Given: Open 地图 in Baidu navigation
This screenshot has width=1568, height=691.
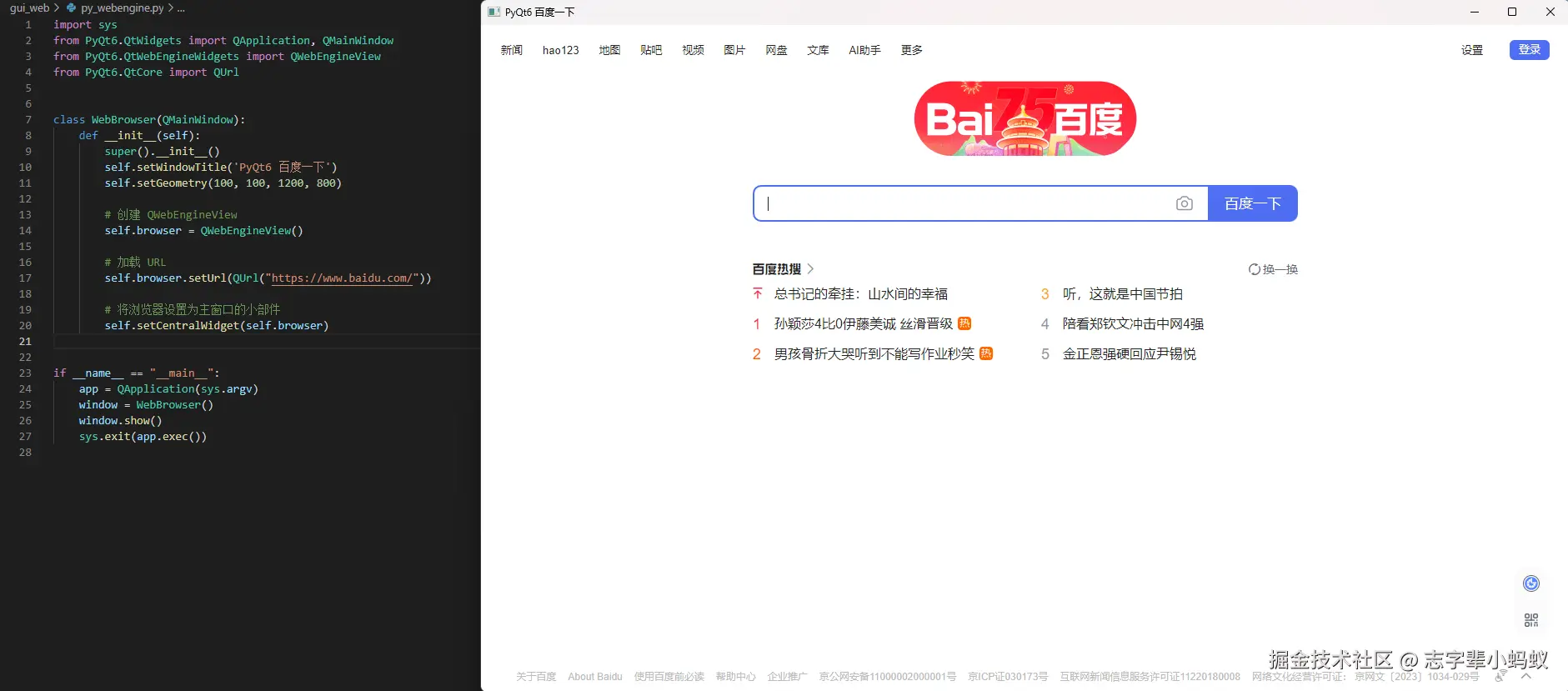Looking at the screenshot, I should point(609,50).
